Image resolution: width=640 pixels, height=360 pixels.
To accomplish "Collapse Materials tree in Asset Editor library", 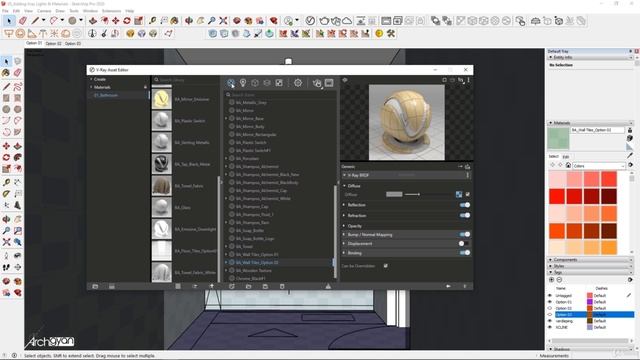I will pyautogui.click(x=91, y=87).
